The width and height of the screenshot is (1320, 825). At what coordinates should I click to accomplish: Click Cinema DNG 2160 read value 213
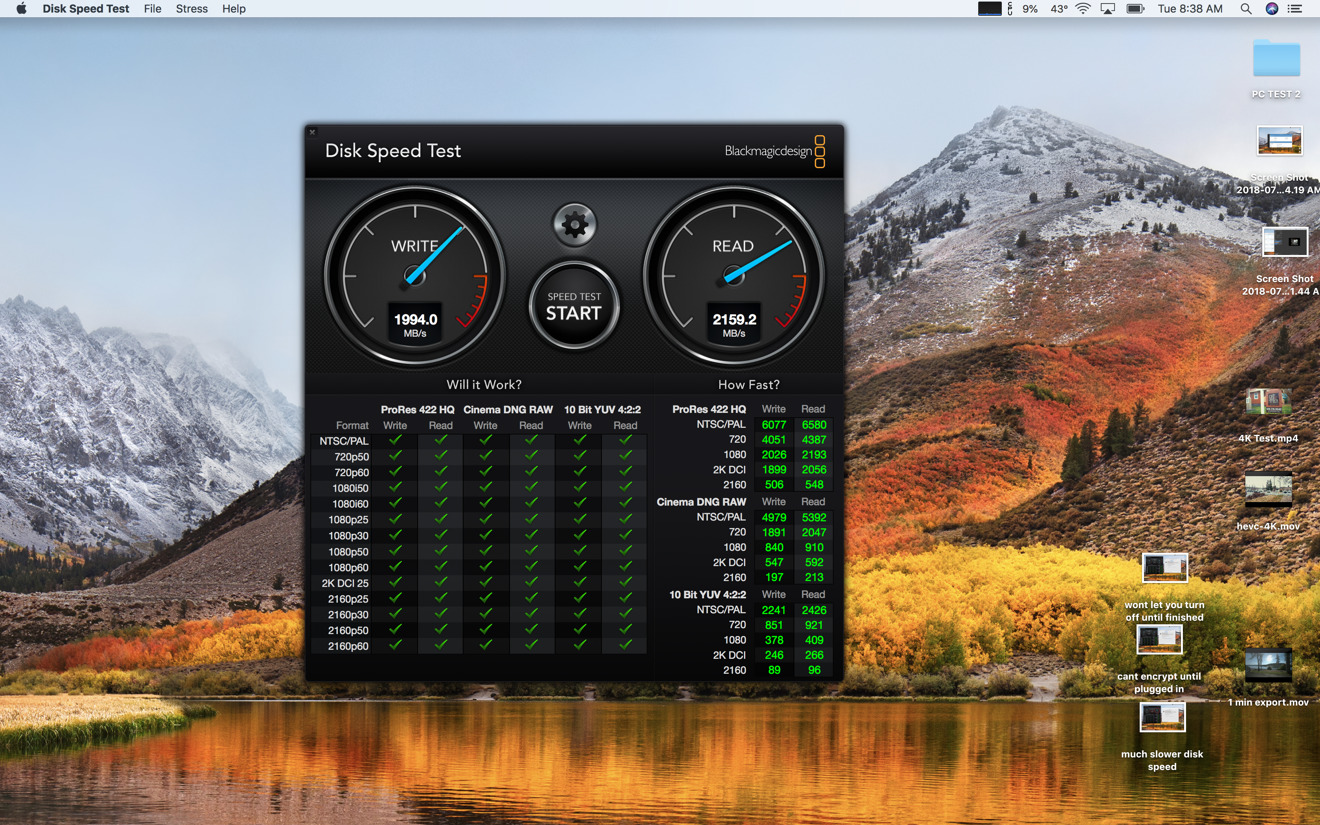(x=814, y=578)
